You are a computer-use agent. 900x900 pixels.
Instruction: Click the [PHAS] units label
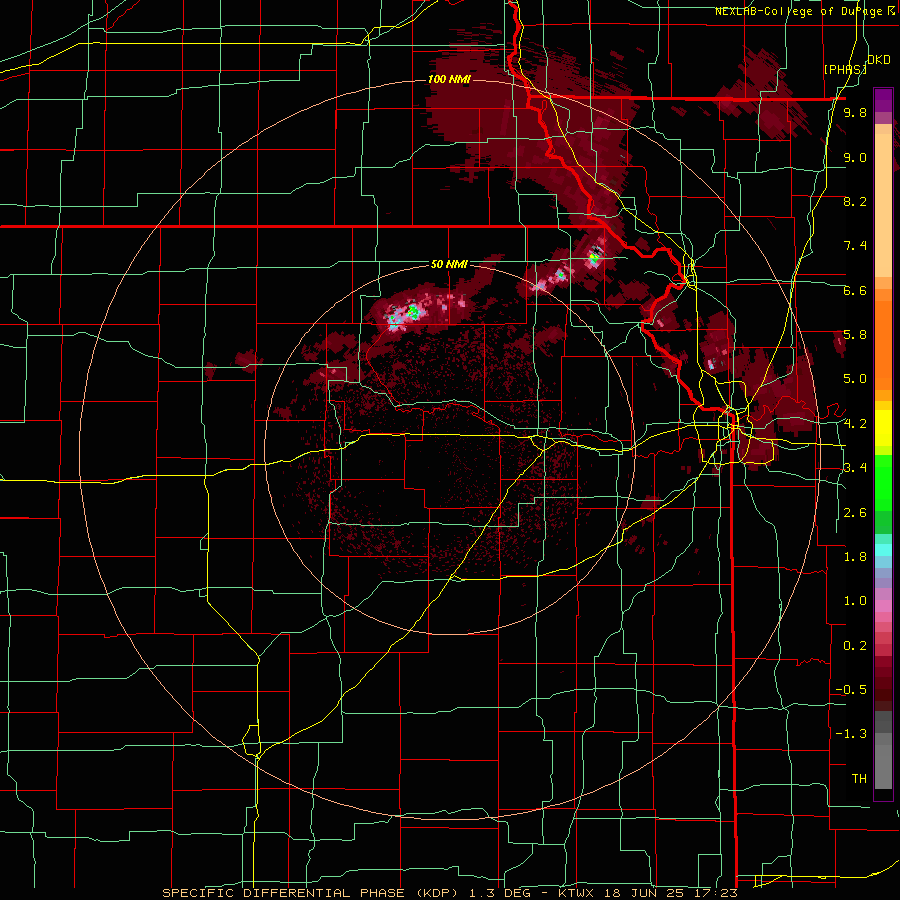845,69
